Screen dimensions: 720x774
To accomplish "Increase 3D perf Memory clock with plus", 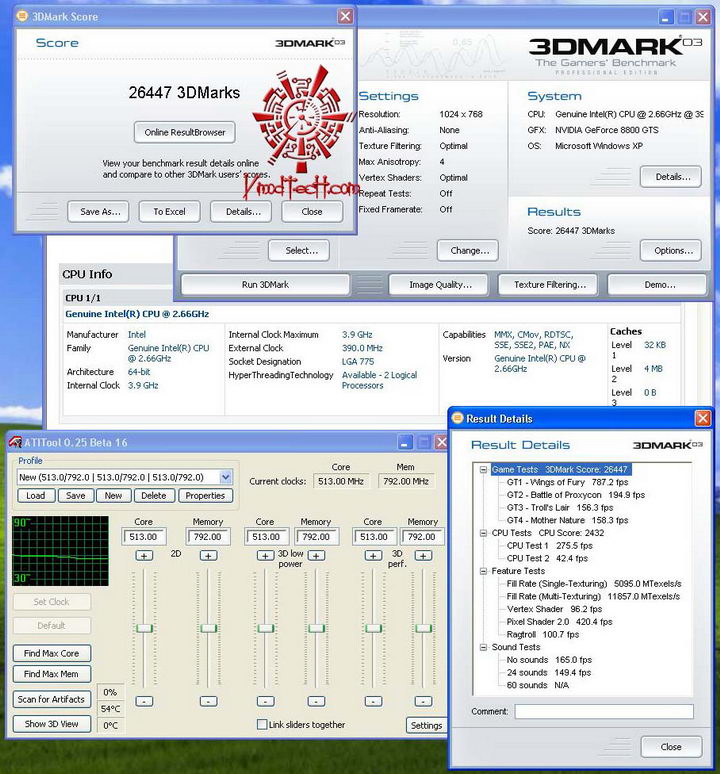I will (x=423, y=556).
